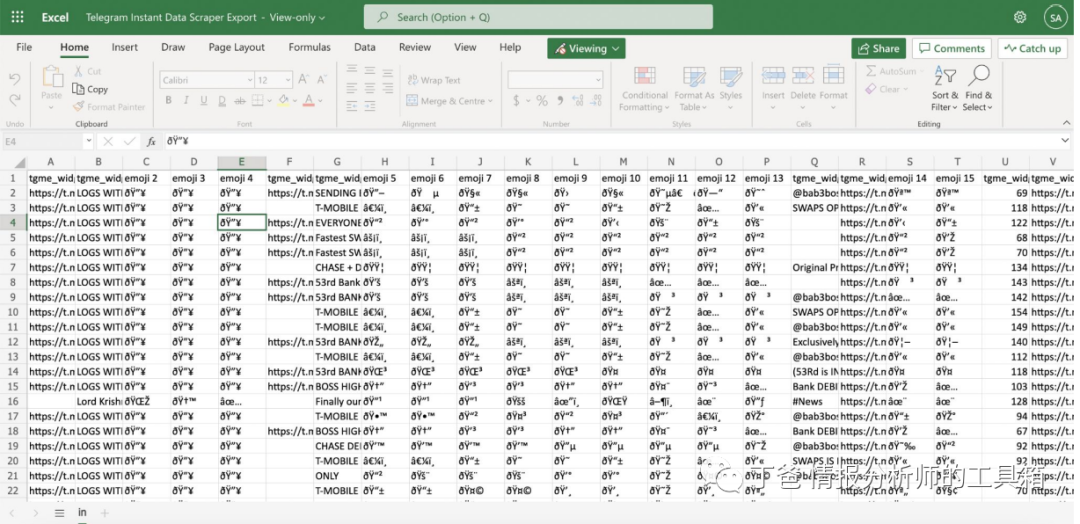Click the Undo arrow icon
1080x524 pixels.
[14, 79]
